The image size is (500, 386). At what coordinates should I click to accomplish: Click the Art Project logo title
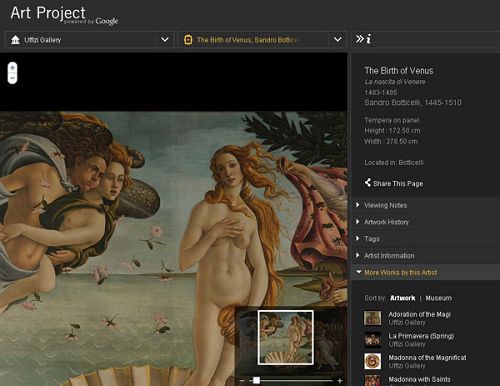click(48, 13)
